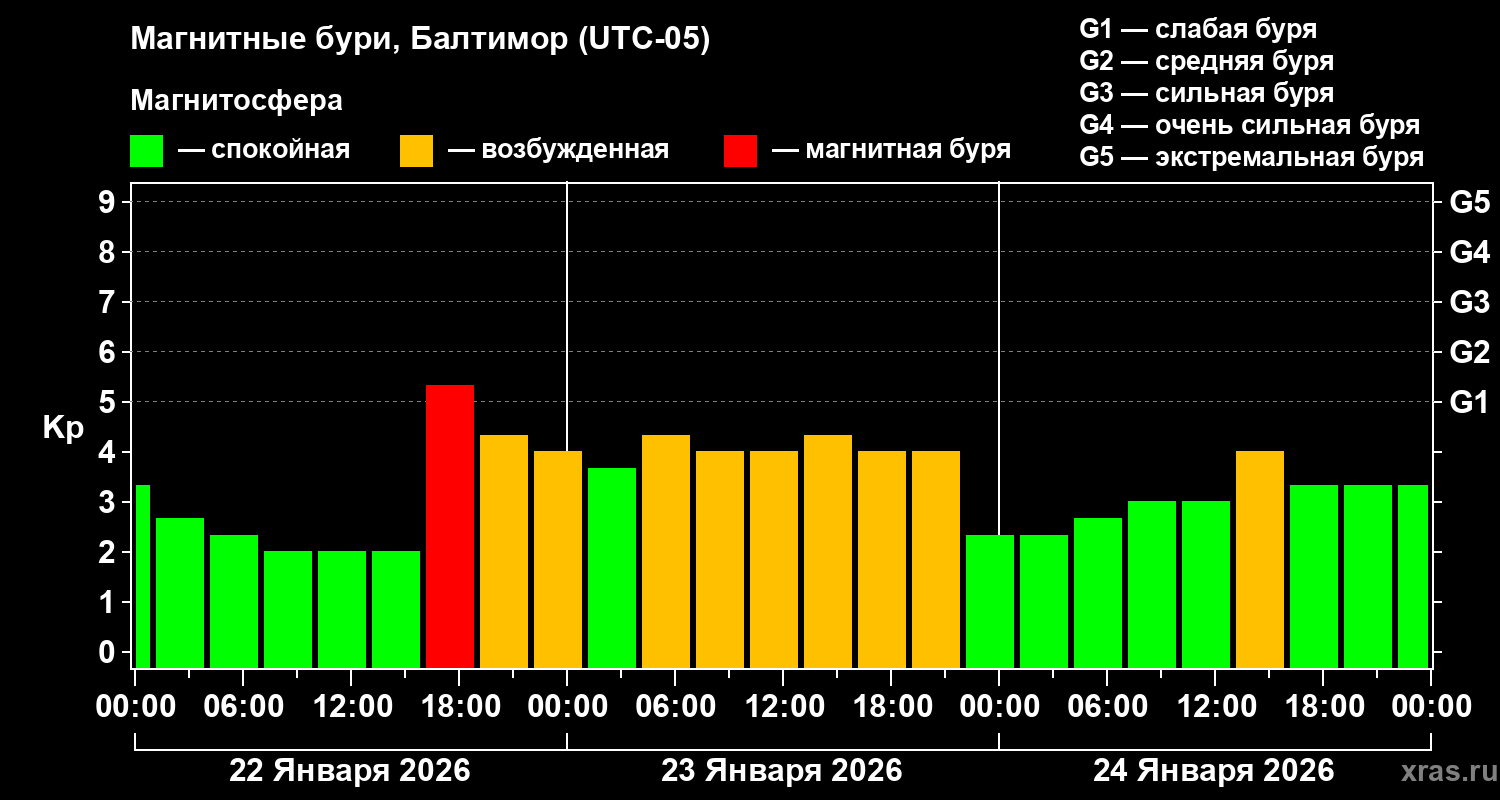Click the '— спокойная' legend label
Image resolution: width=1500 pixels, height=800 pixels.
[264, 150]
